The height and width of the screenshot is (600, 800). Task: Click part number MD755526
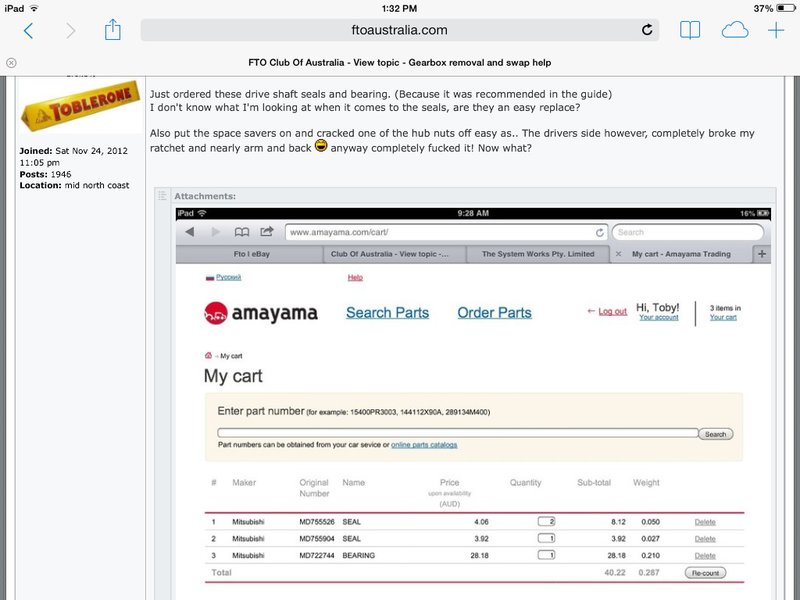pyautogui.click(x=317, y=522)
